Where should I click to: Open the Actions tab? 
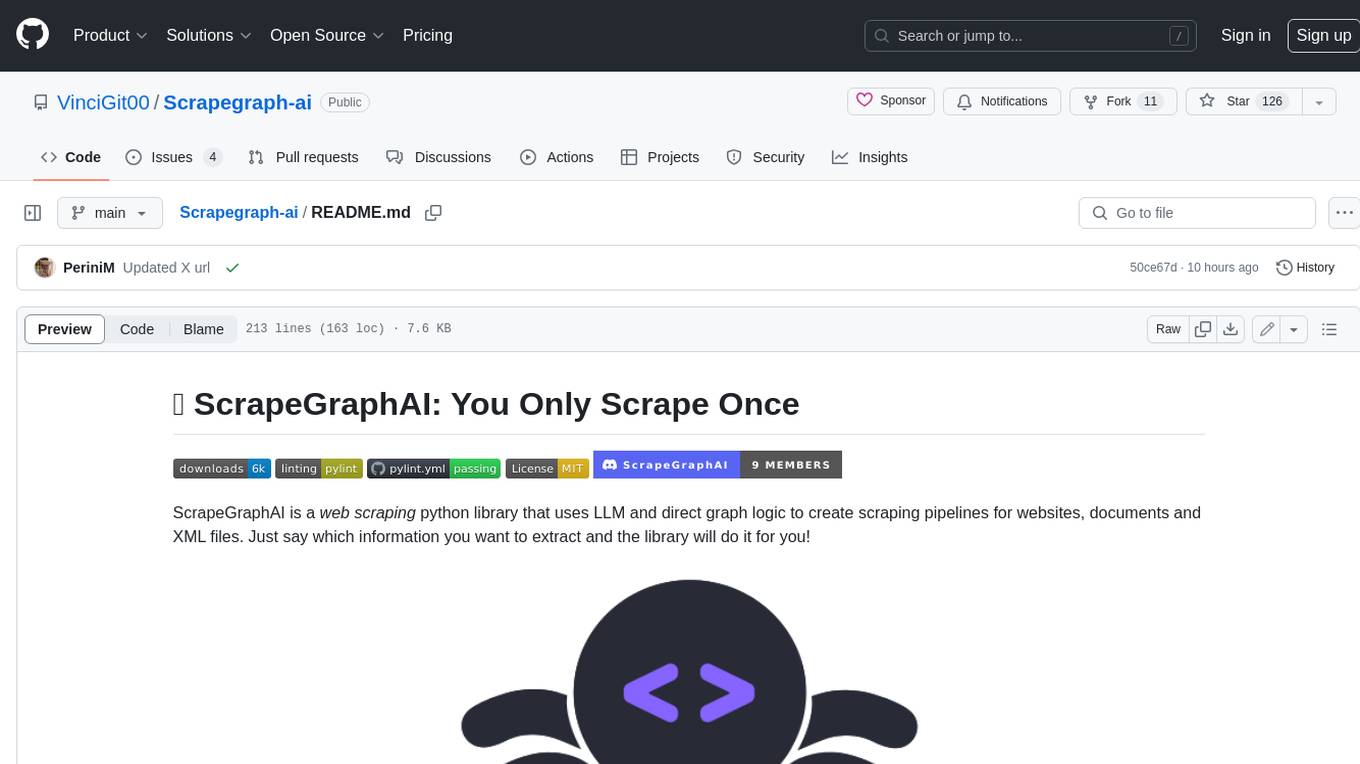click(557, 157)
